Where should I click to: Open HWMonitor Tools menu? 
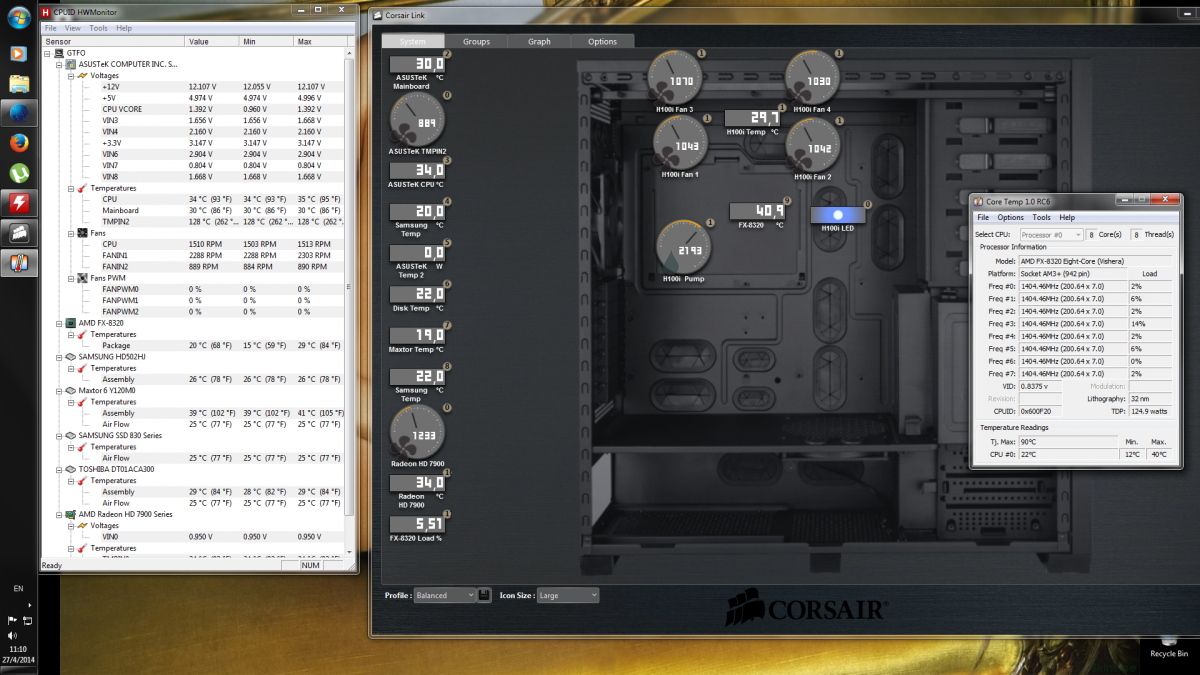pos(98,28)
